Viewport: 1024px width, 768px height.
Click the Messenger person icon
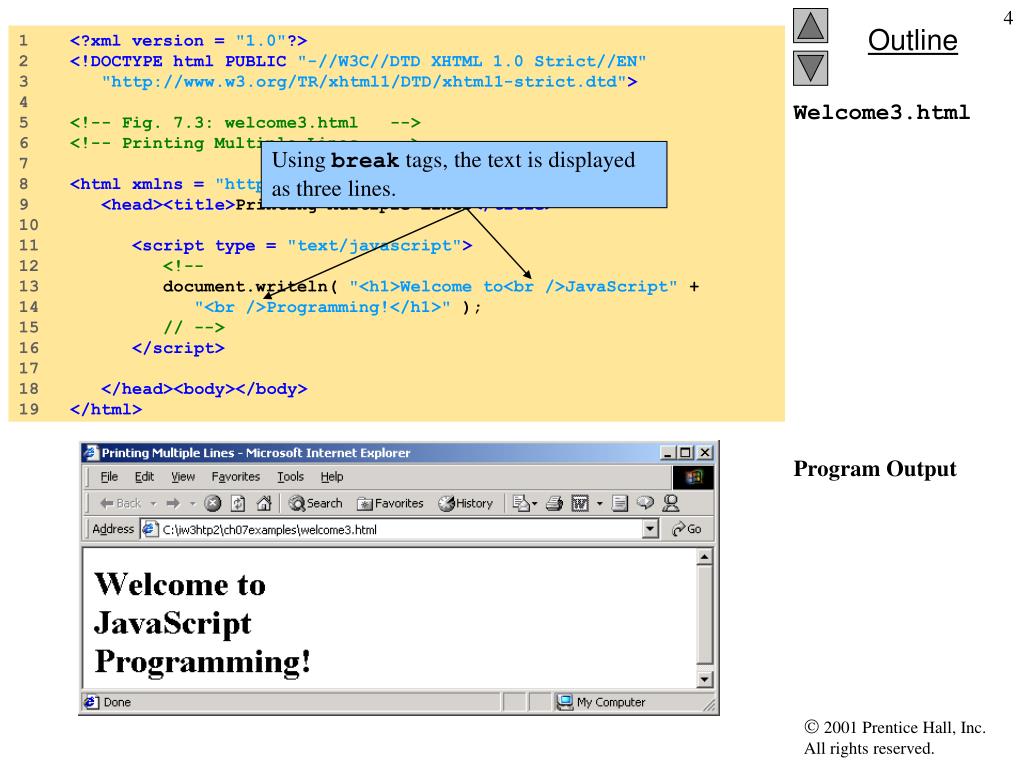point(671,504)
